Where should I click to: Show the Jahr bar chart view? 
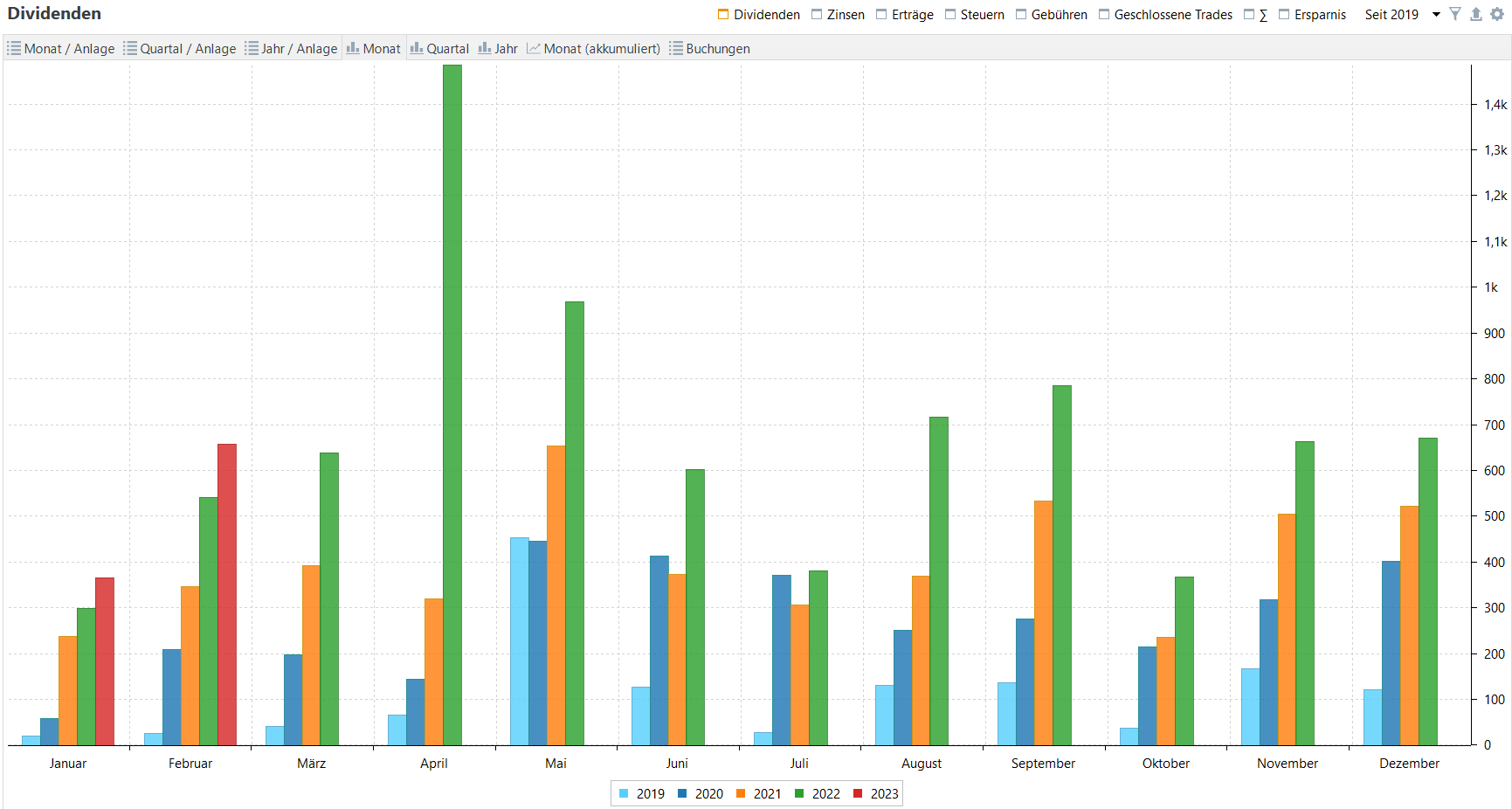click(x=498, y=49)
